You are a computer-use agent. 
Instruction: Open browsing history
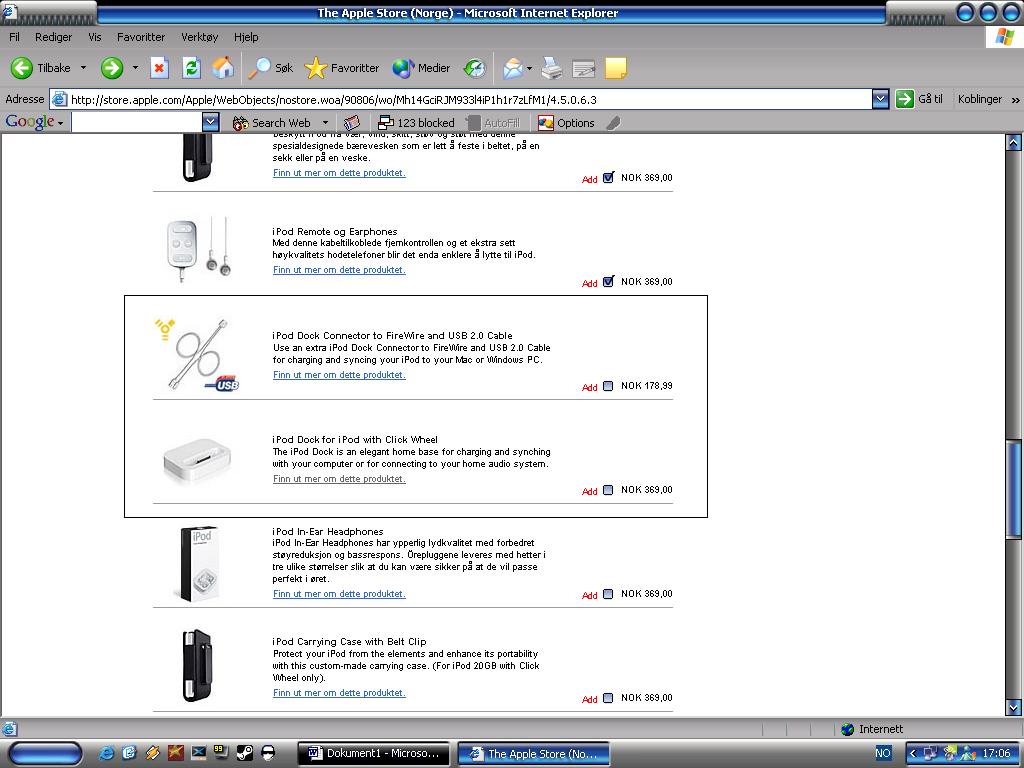(475, 68)
